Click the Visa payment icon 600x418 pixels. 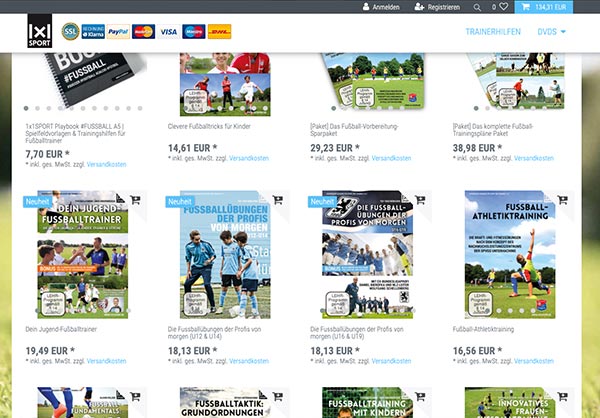(168, 32)
